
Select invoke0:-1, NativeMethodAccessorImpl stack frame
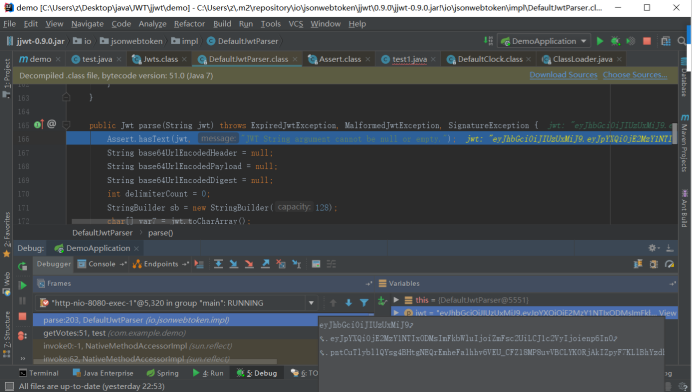click(x=176, y=346)
